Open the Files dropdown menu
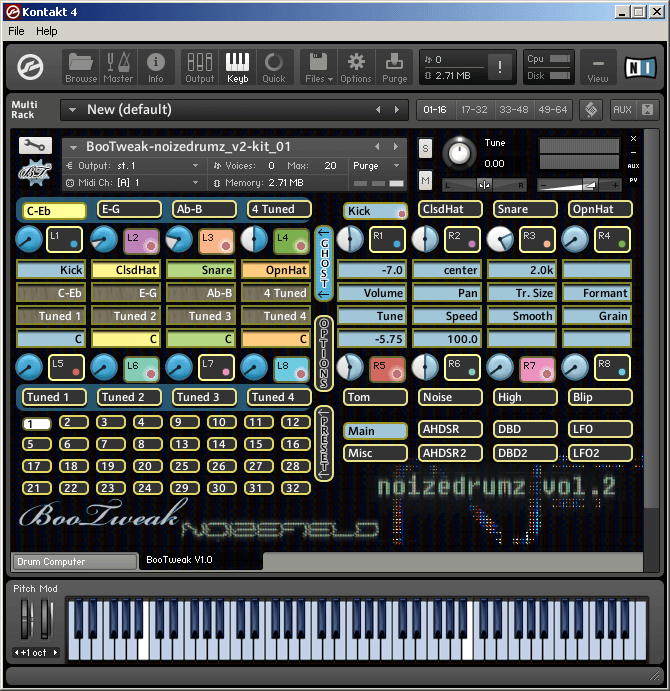The image size is (670, 691). coord(317,66)
